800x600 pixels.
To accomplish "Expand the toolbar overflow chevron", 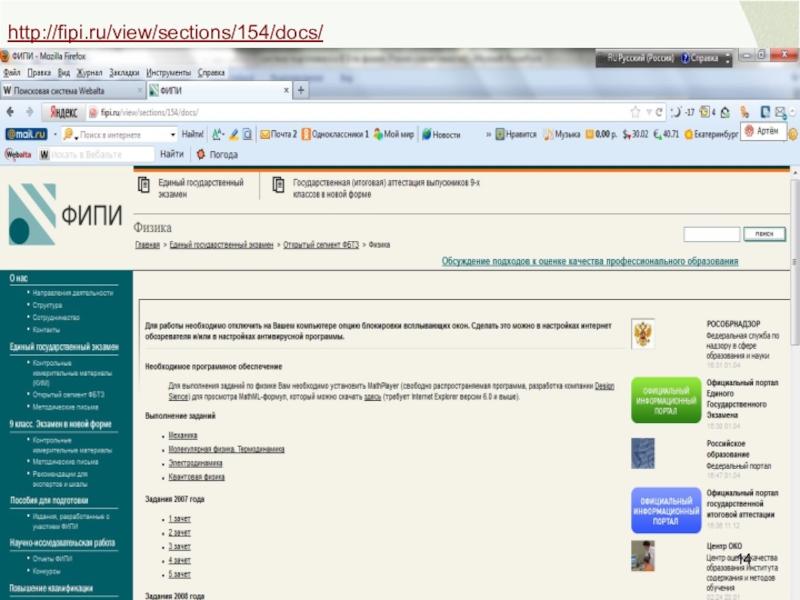I will point(488,135).
